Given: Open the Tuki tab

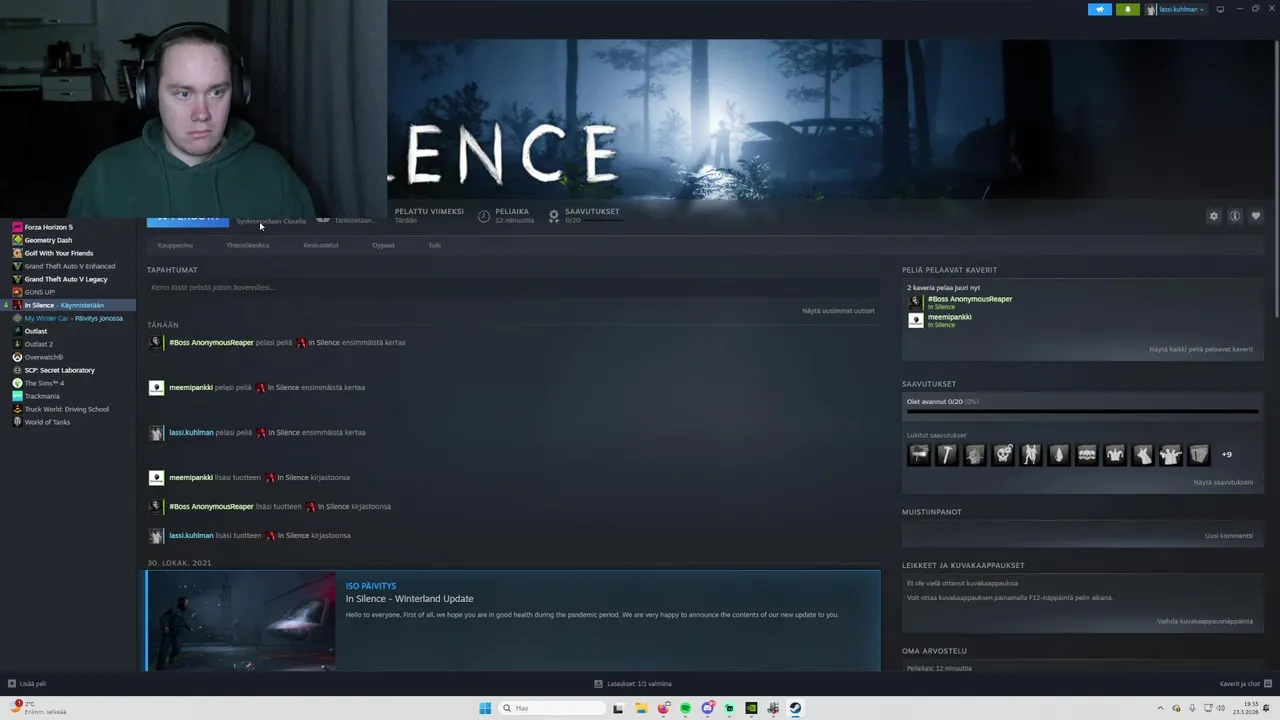Looking at the screenshot, I should click(x=434, y=245).
